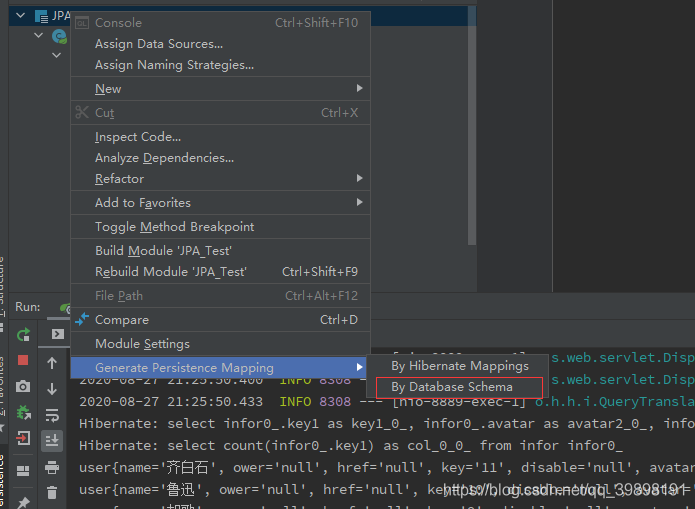Expand the New submenu arrow
695x509 pixels.
(x=359, y=88)
